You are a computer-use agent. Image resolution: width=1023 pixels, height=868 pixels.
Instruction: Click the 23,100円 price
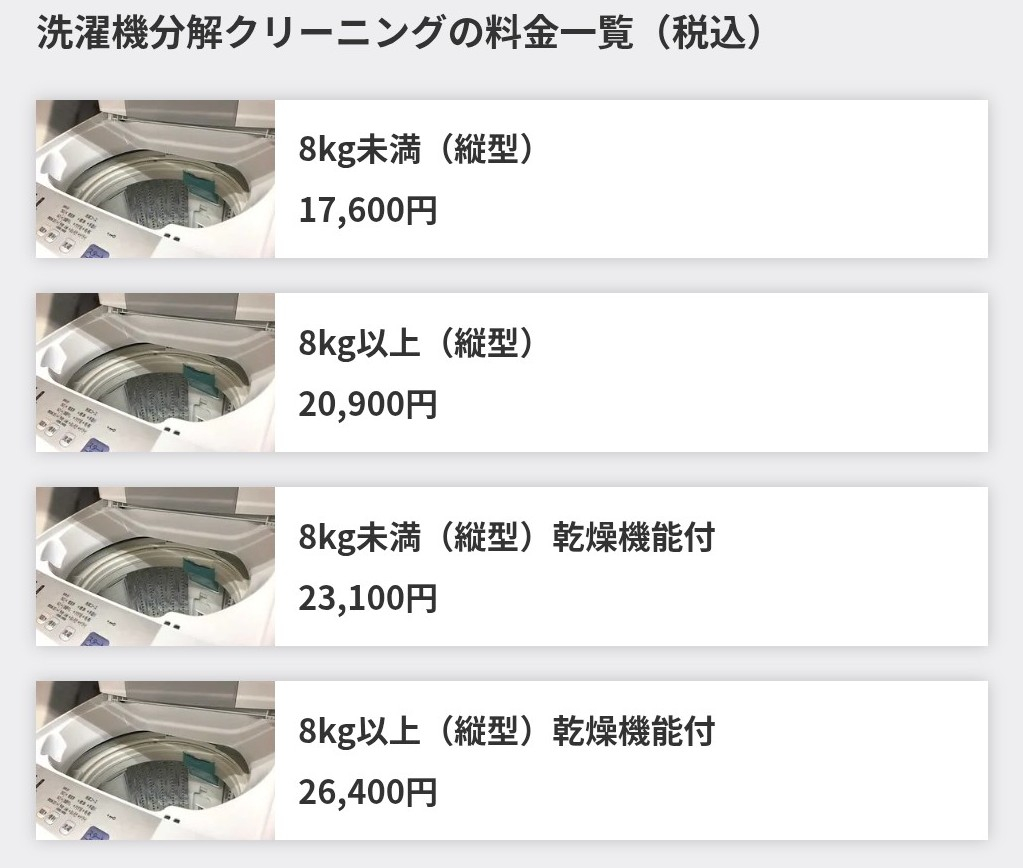(368, 599)
